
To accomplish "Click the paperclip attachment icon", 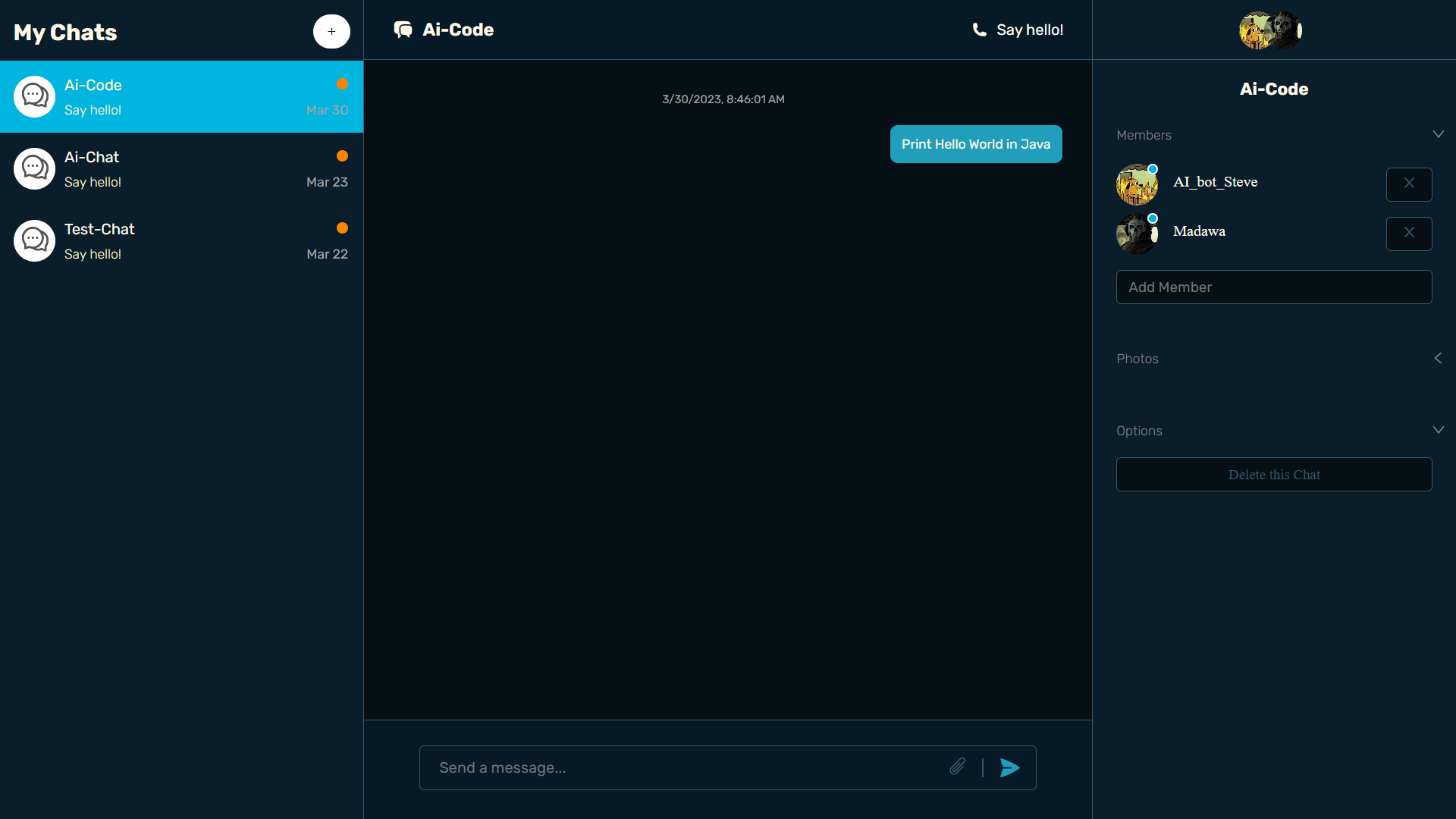I will click(957, 767).
